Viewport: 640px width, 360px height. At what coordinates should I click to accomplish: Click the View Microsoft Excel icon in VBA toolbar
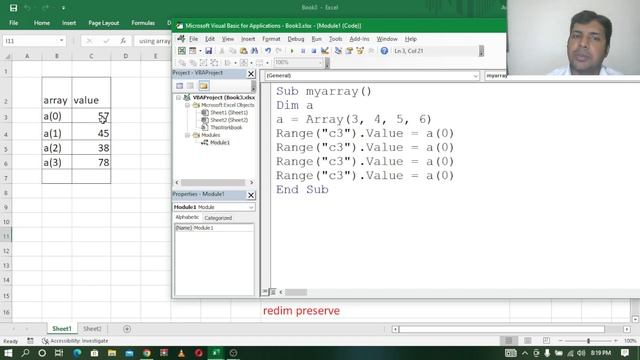(x=182, y=51)
